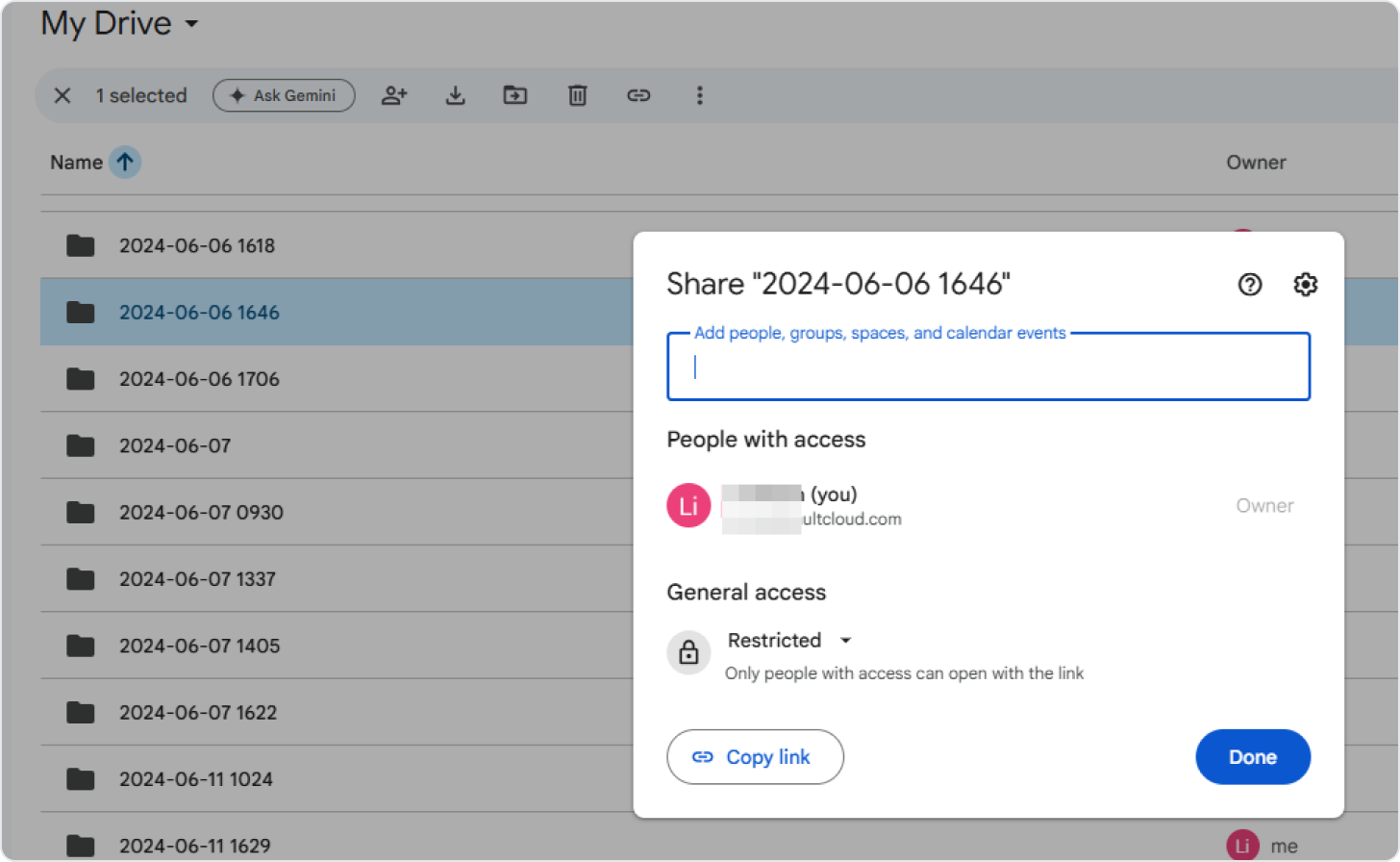
Task: Click the Copy link button
Action: click(755, 757)
